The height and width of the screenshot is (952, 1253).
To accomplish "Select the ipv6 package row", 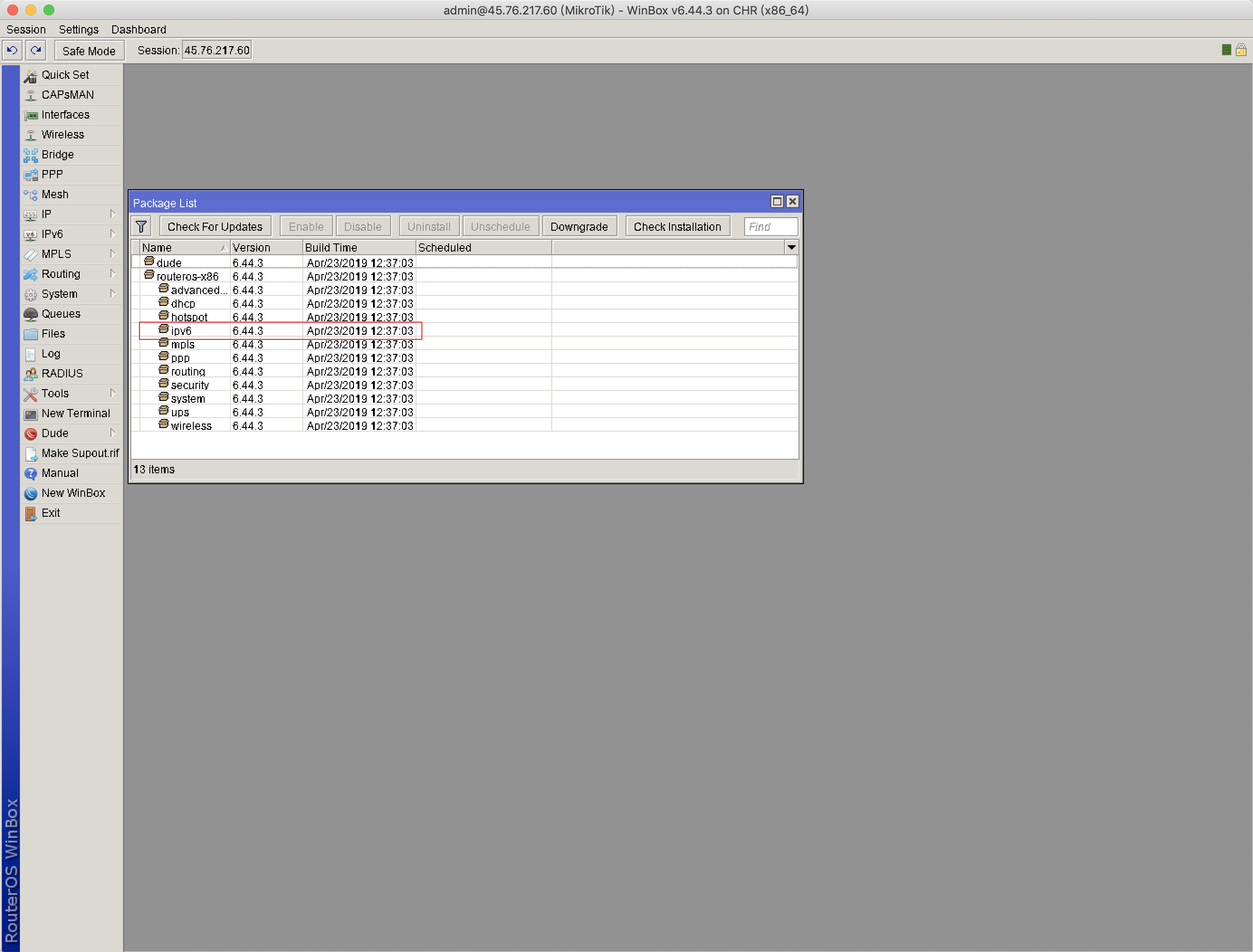I will tap(464, 330).
